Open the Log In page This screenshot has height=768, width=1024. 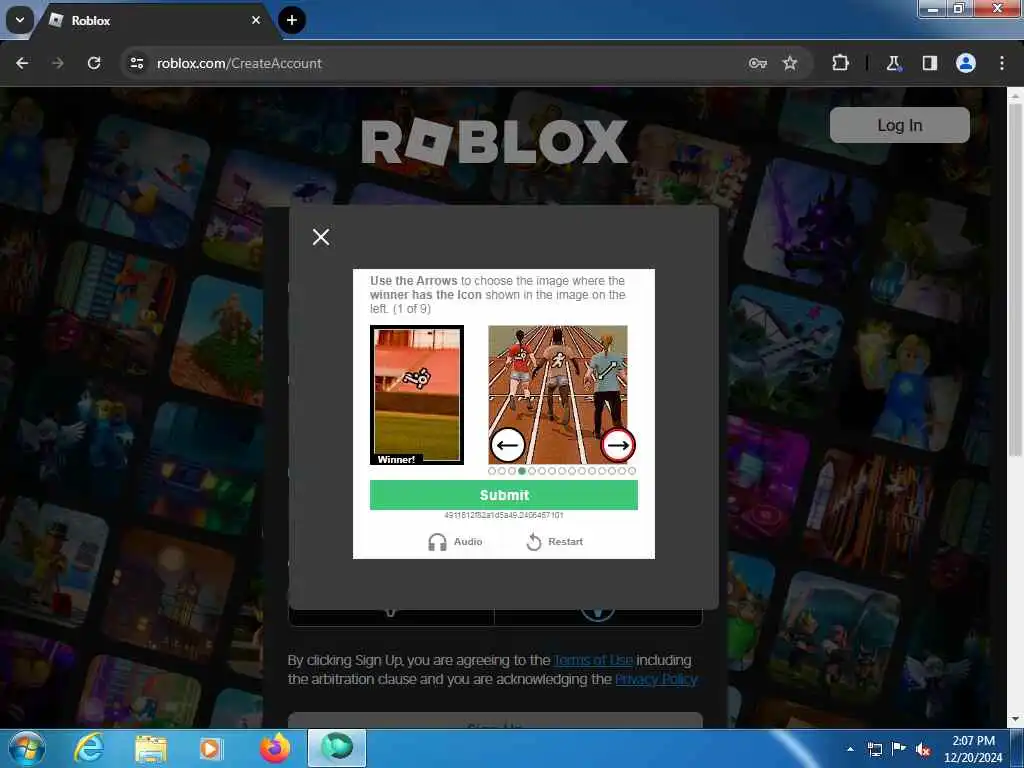point(899,125)
